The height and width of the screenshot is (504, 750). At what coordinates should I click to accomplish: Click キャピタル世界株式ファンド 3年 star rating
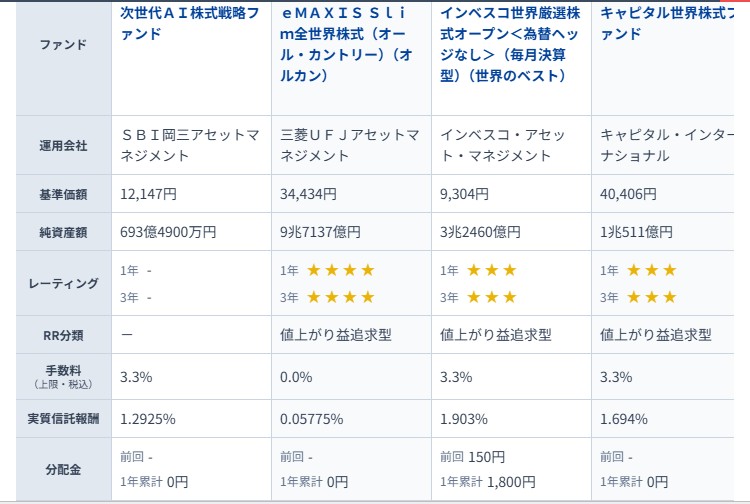(651, 297)
